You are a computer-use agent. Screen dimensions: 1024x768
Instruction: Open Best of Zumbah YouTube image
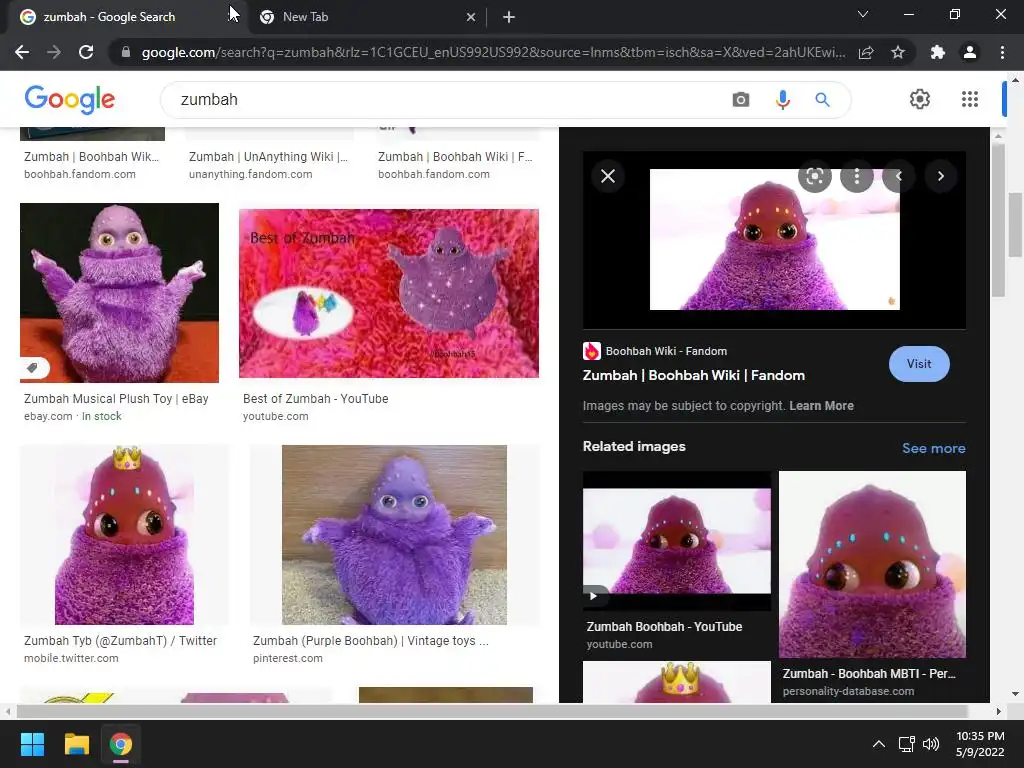pos(389,293)
